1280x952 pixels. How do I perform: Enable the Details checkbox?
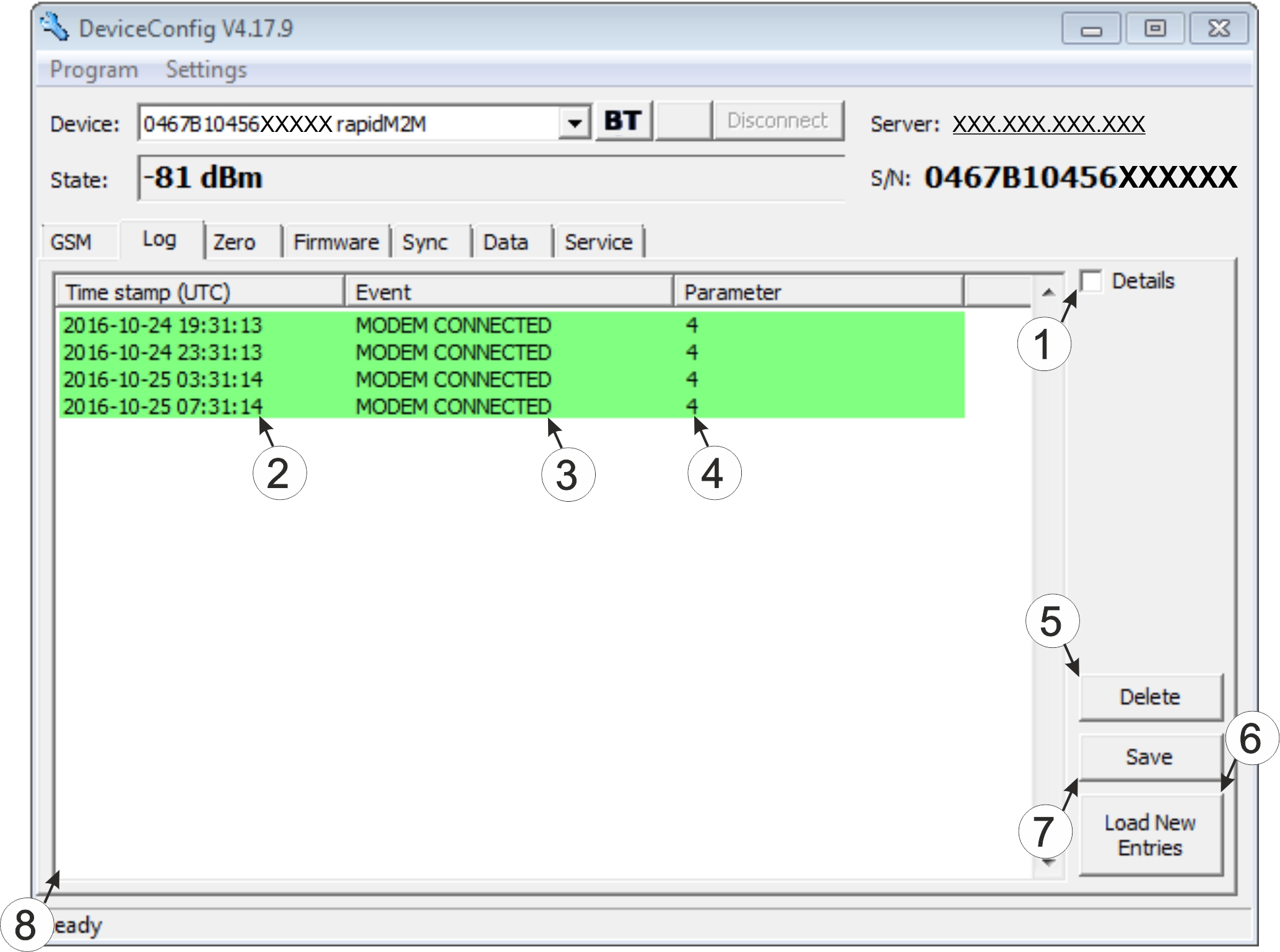(1091, 281)
